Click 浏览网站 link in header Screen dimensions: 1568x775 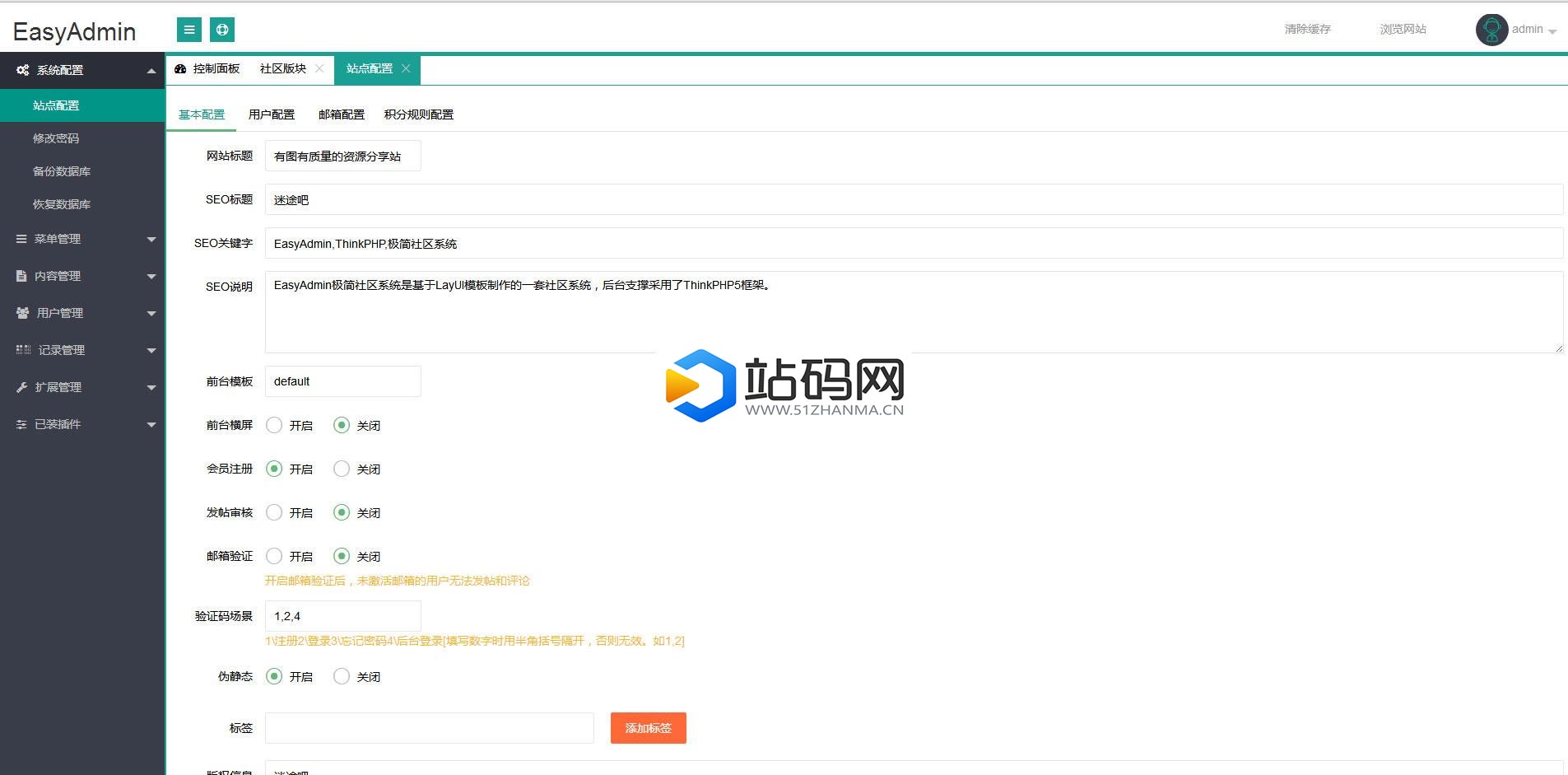coord(1403,29)
